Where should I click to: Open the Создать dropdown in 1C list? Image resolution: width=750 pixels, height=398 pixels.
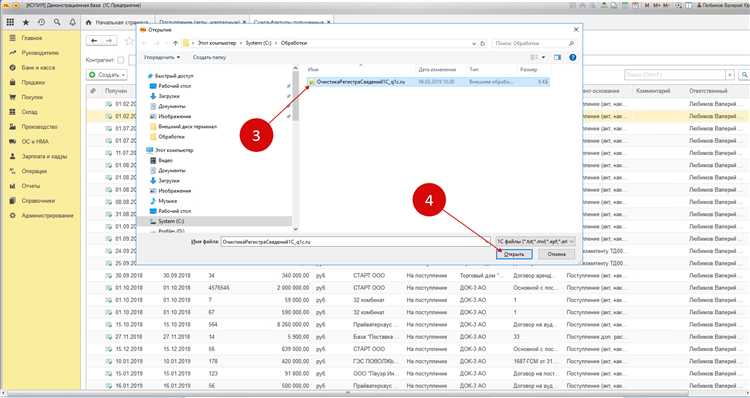coord(108,75)
